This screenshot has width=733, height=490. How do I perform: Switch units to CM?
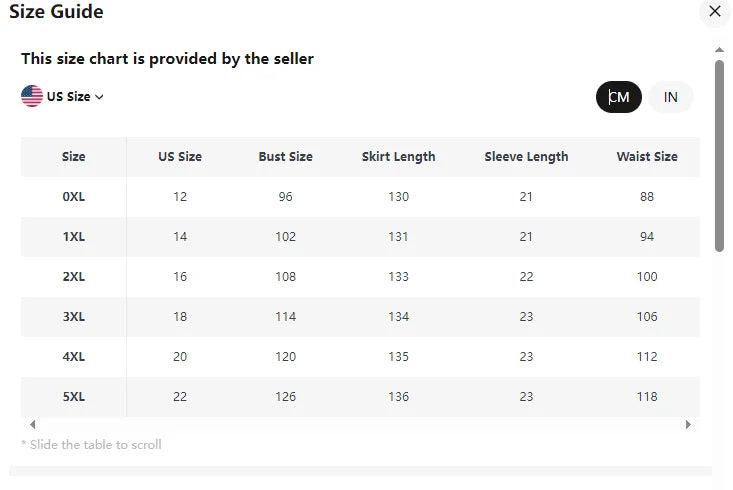tap(618, 97)
